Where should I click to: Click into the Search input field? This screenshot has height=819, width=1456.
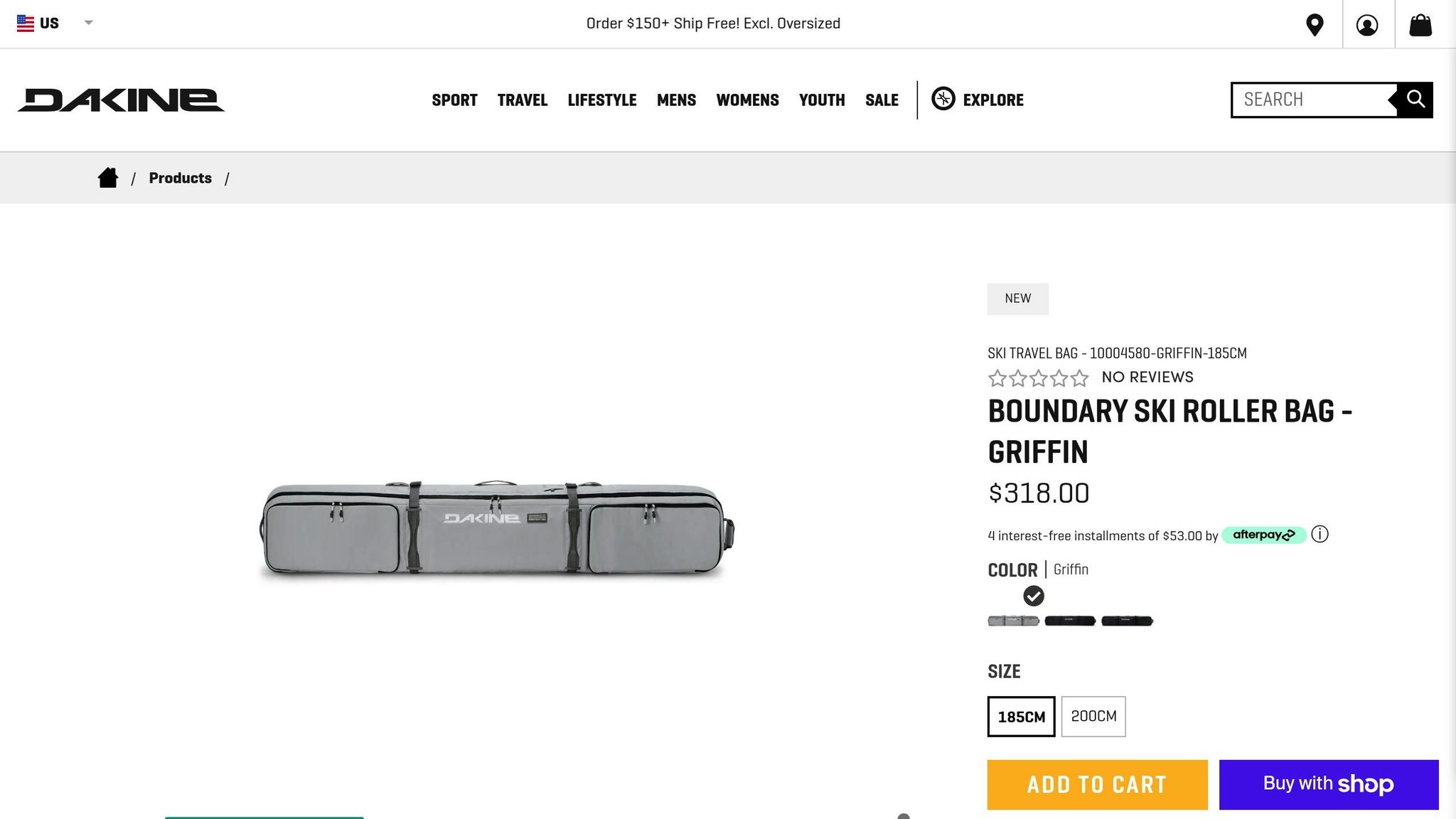(1314, 100)
